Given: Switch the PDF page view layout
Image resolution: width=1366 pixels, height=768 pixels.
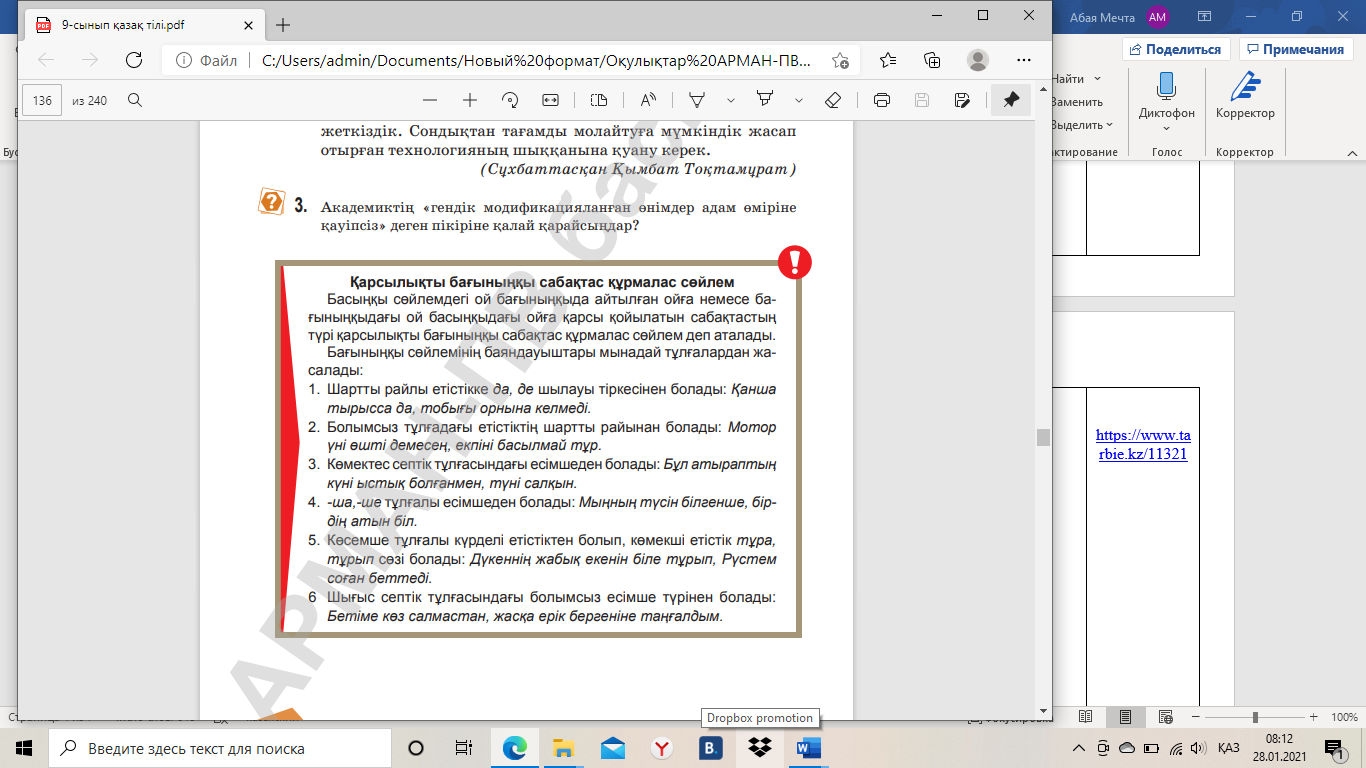Looking at the screenshot, I should pyautogui.click(x=599, y=100).
